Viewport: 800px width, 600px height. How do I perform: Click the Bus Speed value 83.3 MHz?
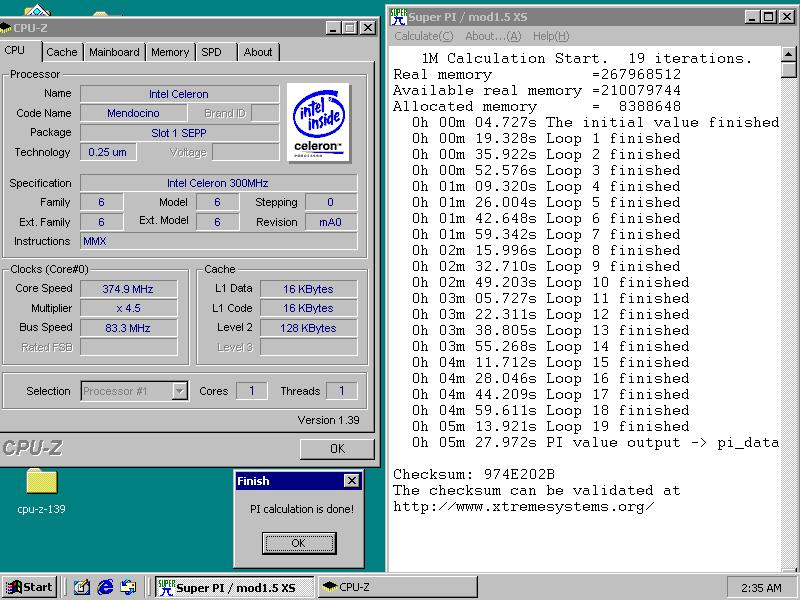pos(128,328)
